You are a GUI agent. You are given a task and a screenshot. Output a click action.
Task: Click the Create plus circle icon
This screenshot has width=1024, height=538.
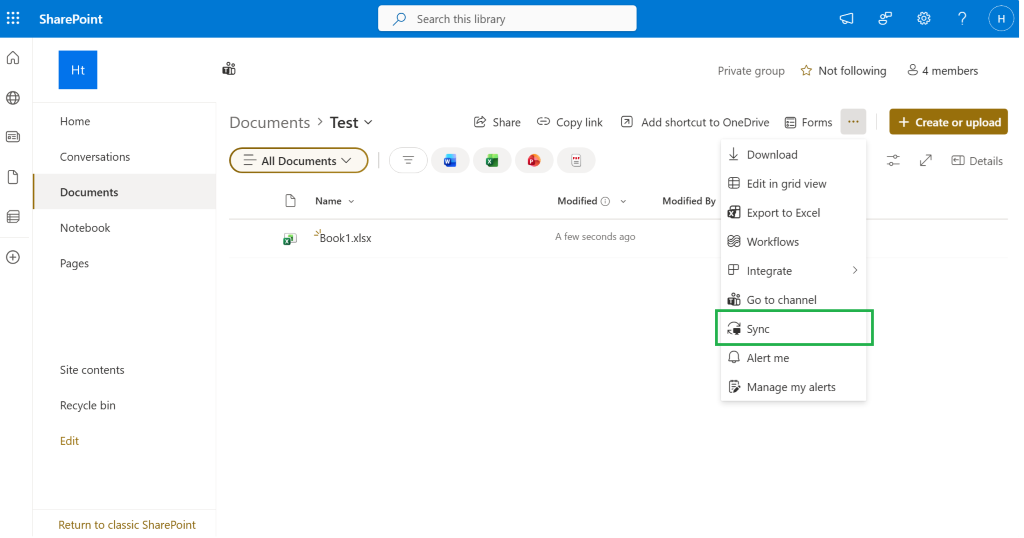click(13, 257)
